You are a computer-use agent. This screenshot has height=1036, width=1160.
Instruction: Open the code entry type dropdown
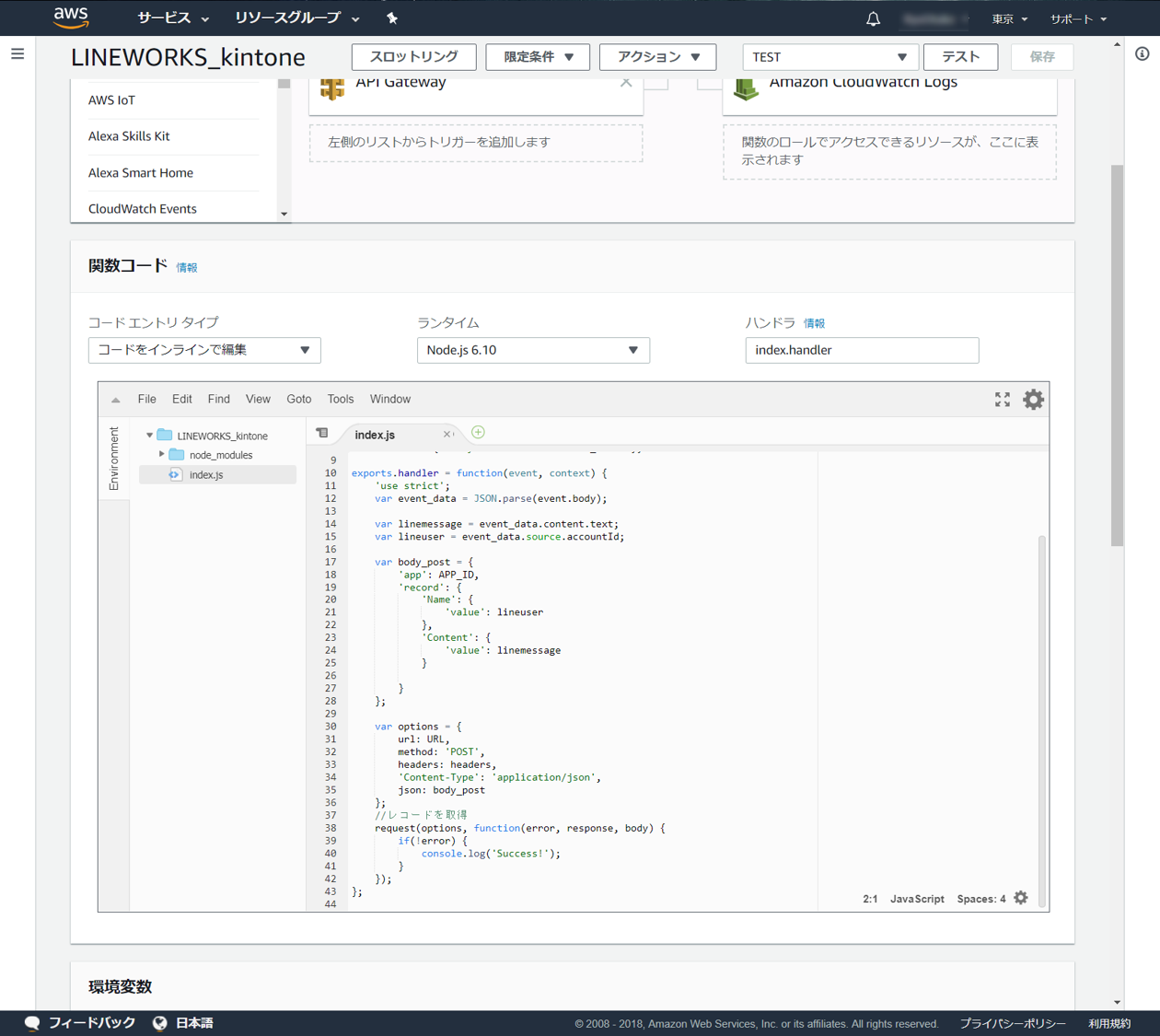click(204, 350)
